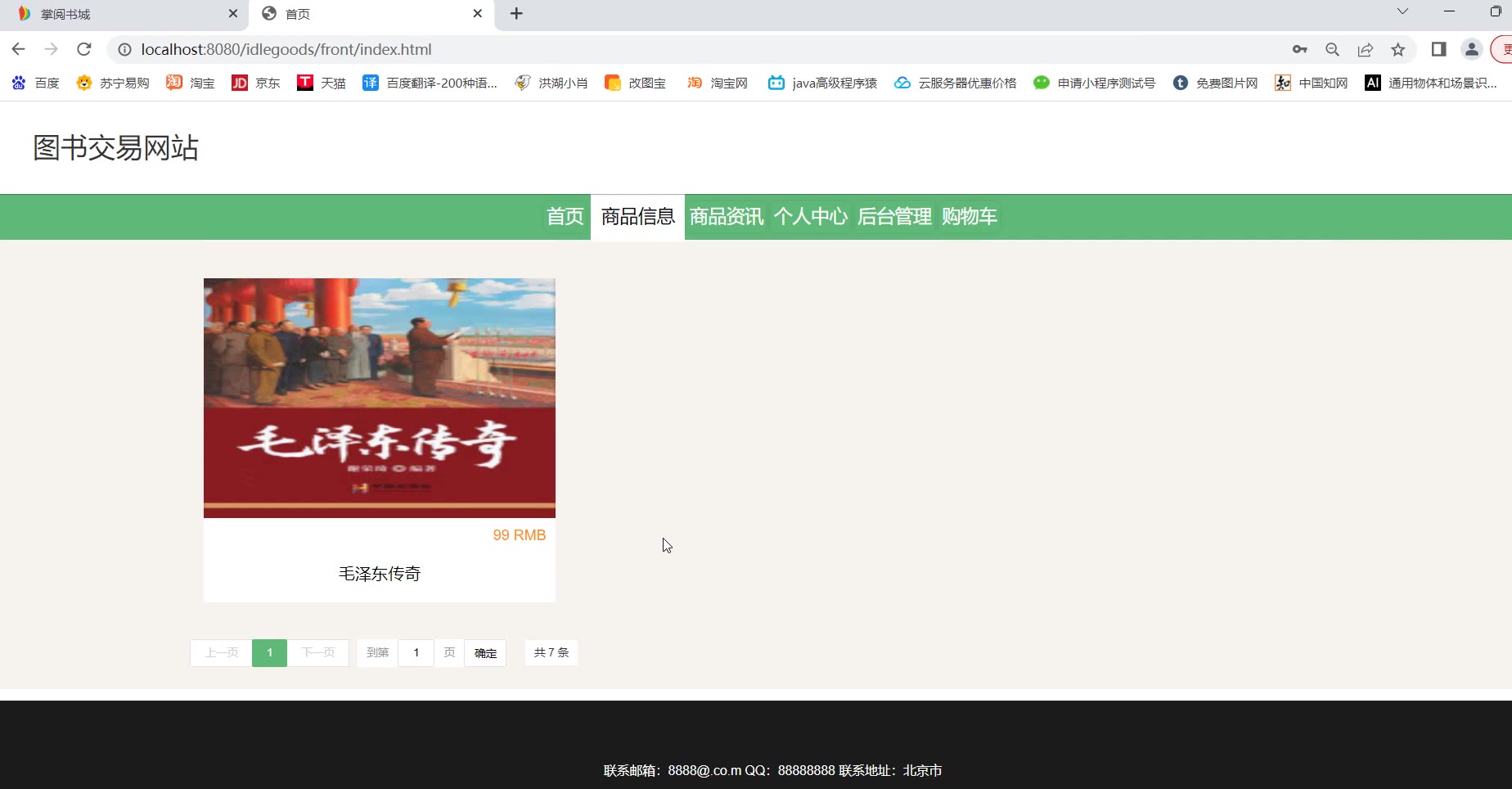The image size is (1512, 789).
Task: Open the 后台管理 navigation item
Action: click(x=895, y=217)
